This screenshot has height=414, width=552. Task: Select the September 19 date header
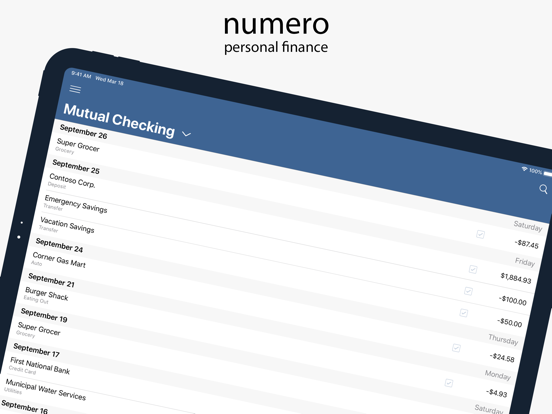coord(44,315)
